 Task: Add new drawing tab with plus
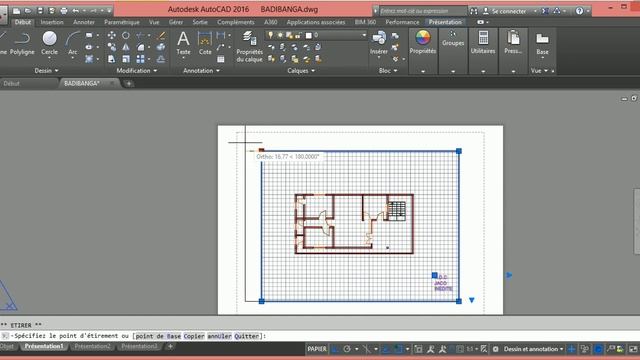(x=129, y=84)
